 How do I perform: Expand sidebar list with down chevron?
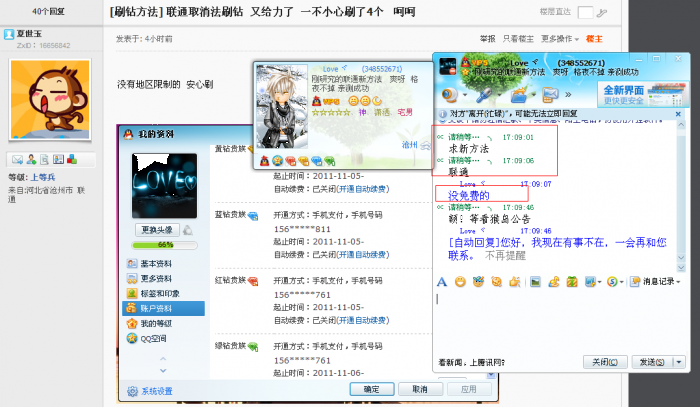[163, 370]
